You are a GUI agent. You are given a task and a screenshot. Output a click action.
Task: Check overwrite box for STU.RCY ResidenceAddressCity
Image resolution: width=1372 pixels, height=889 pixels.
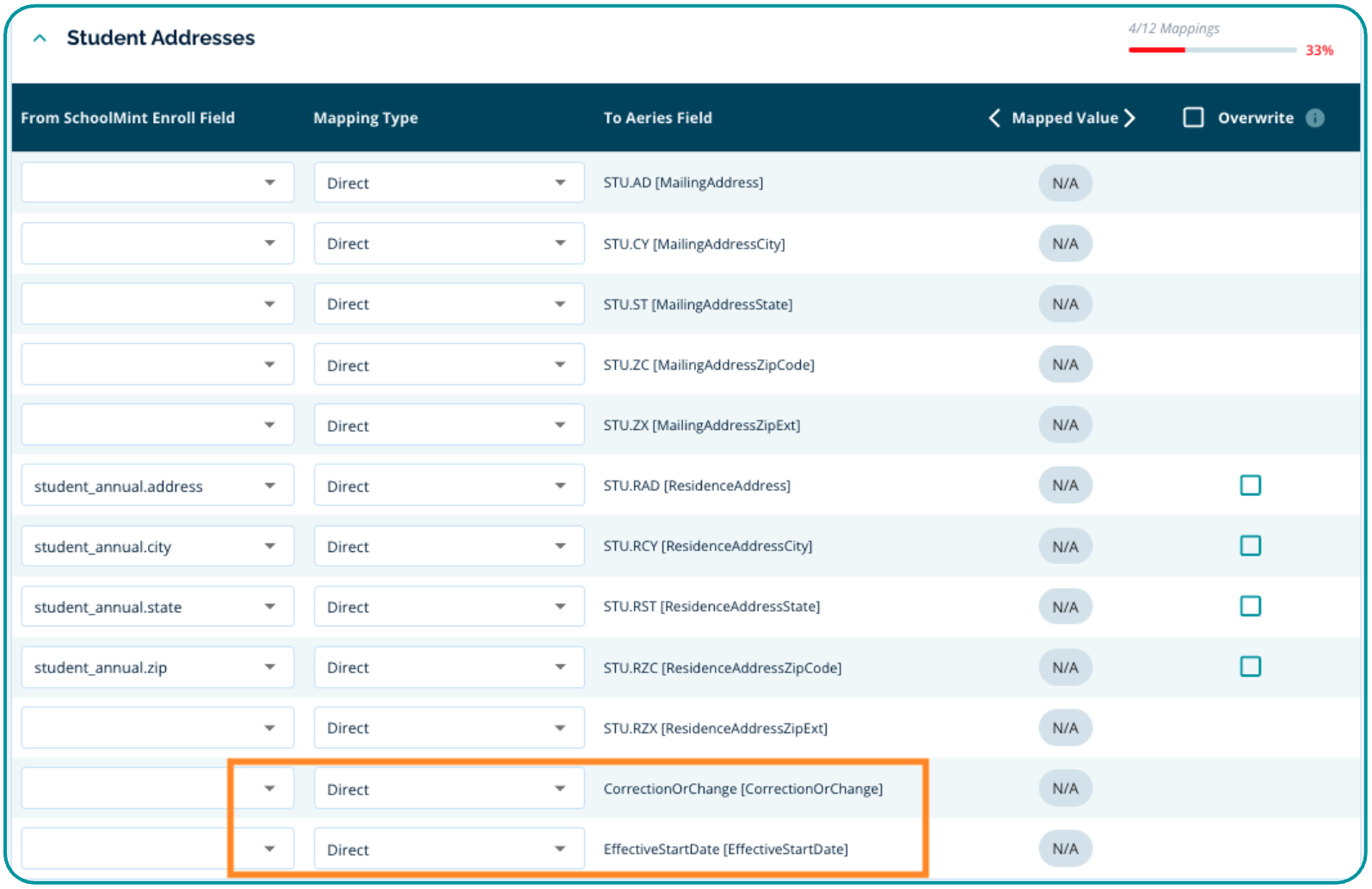(1250, 546)
